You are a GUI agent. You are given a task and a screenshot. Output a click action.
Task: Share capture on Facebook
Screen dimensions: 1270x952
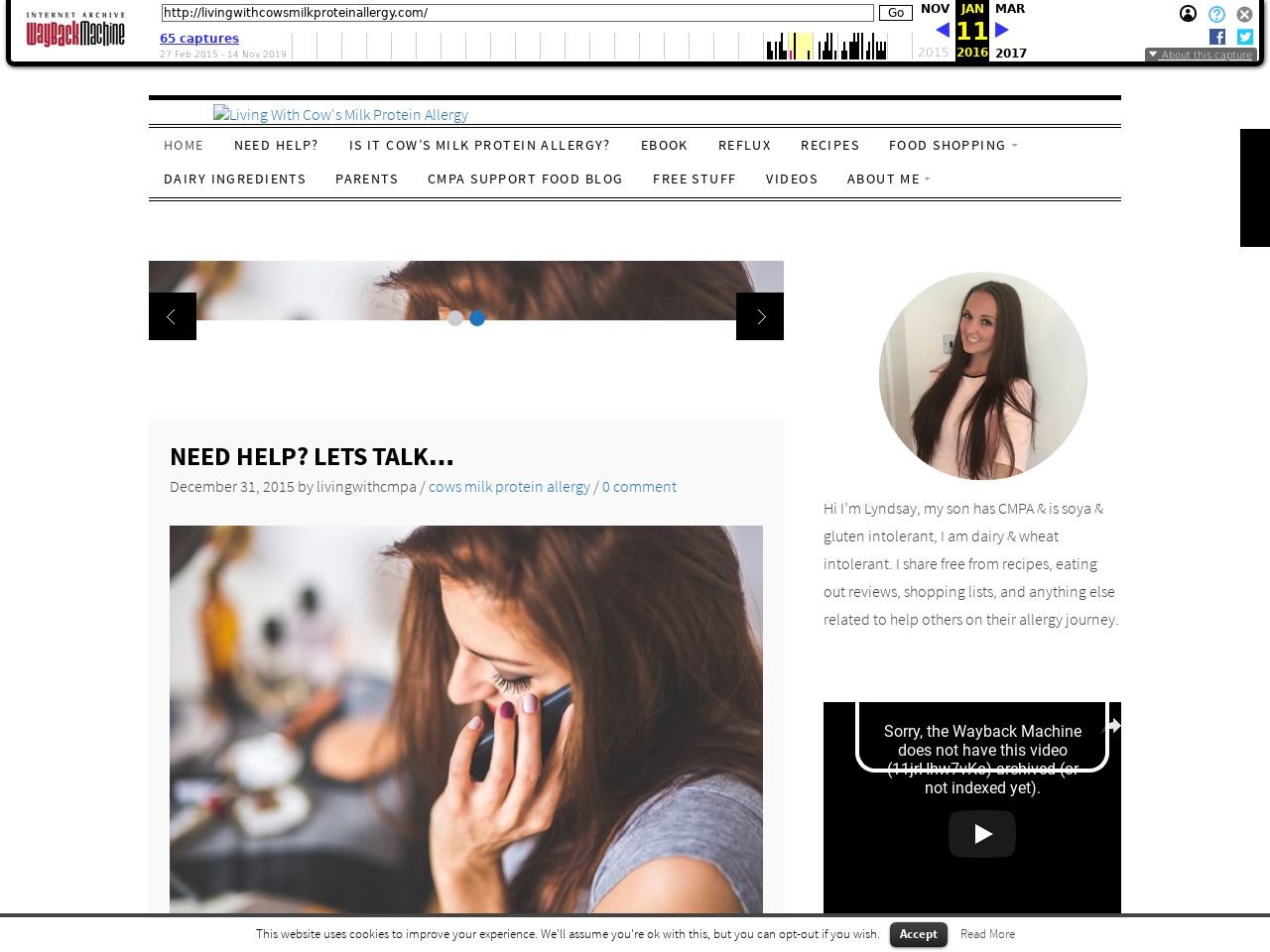tap(1217, 37)
